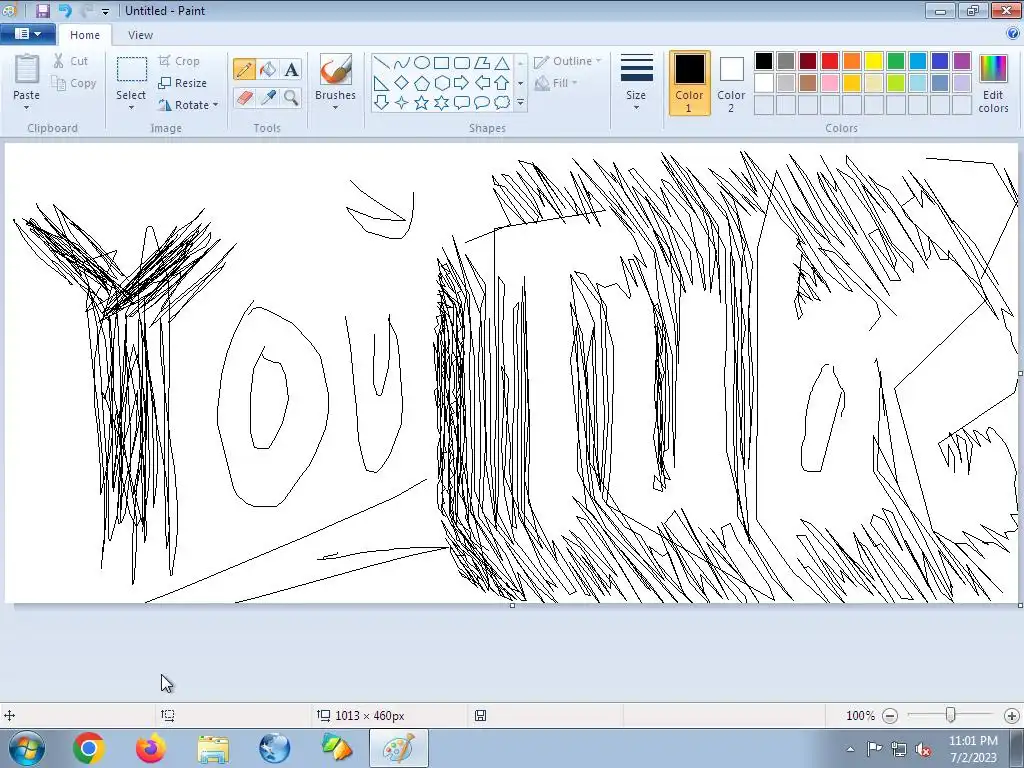Select the Fill with color bucket tool
The image size is (1024, 768).
pyautogui.click(x=268, y=69)
